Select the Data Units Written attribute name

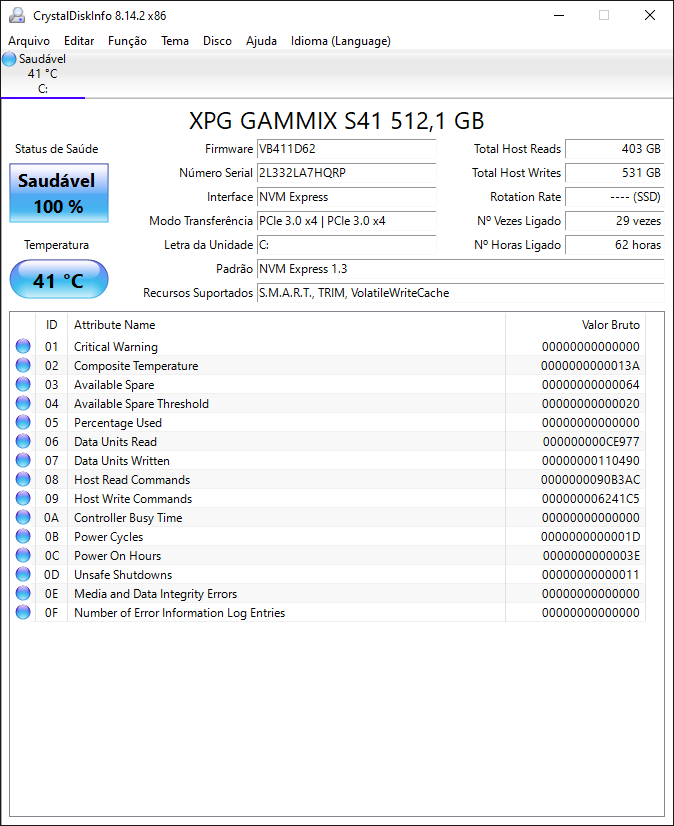[x=122, y=460]
